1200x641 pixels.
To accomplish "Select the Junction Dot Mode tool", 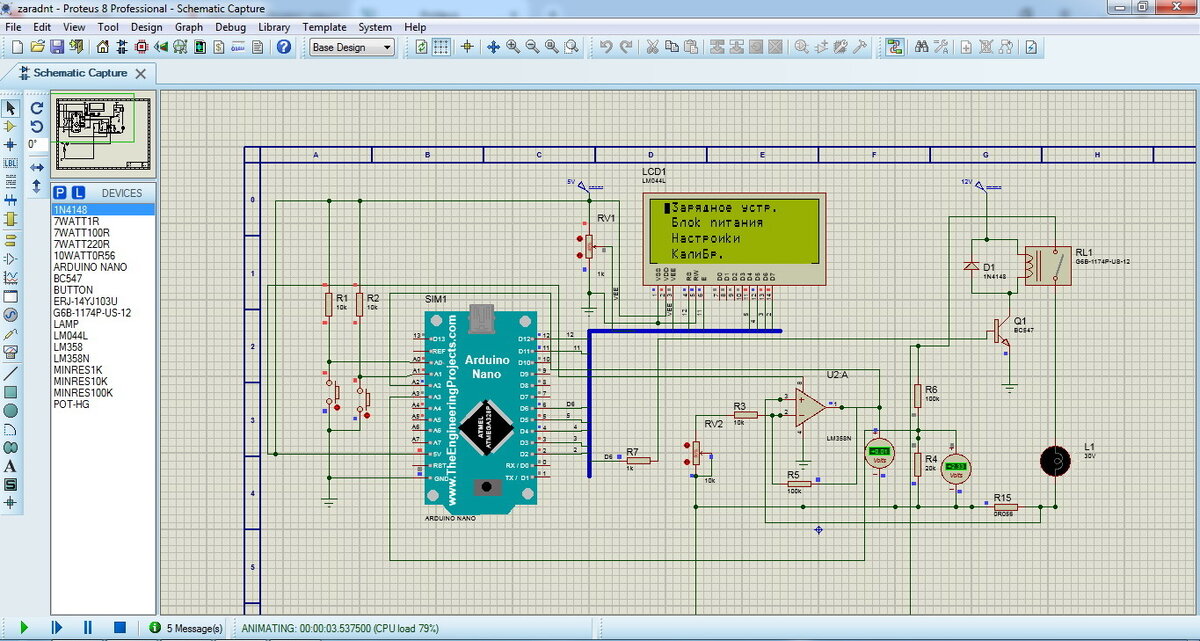I will pyautogui.click(x=11, y=145).
